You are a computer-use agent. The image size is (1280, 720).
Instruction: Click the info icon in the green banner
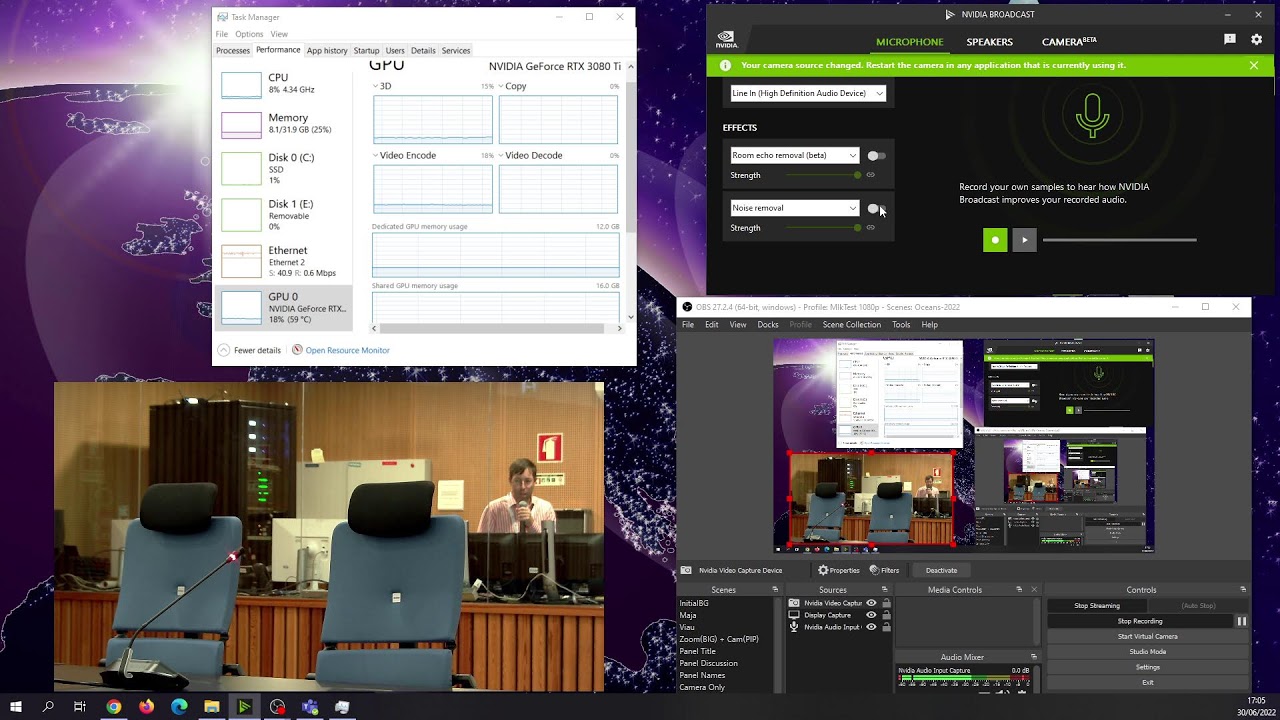(725, 65)
